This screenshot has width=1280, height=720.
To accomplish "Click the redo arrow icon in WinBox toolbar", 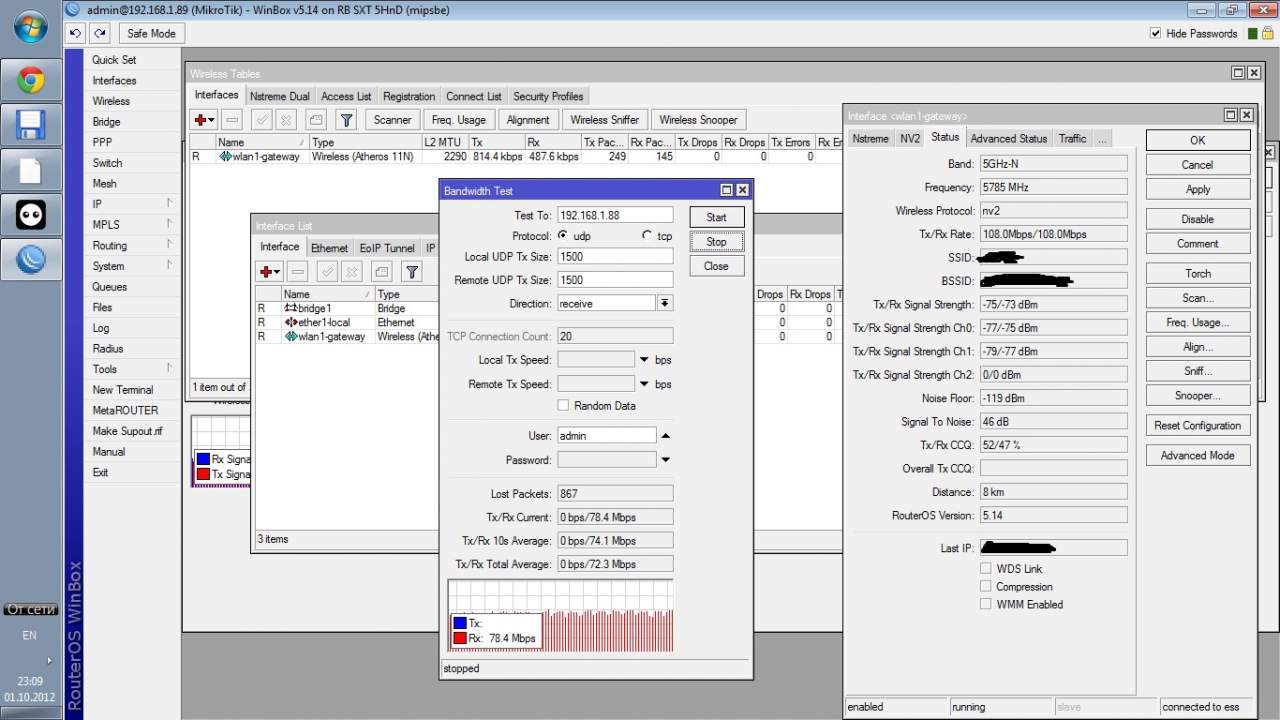I will pyautogui.click(x=99, y=33).
